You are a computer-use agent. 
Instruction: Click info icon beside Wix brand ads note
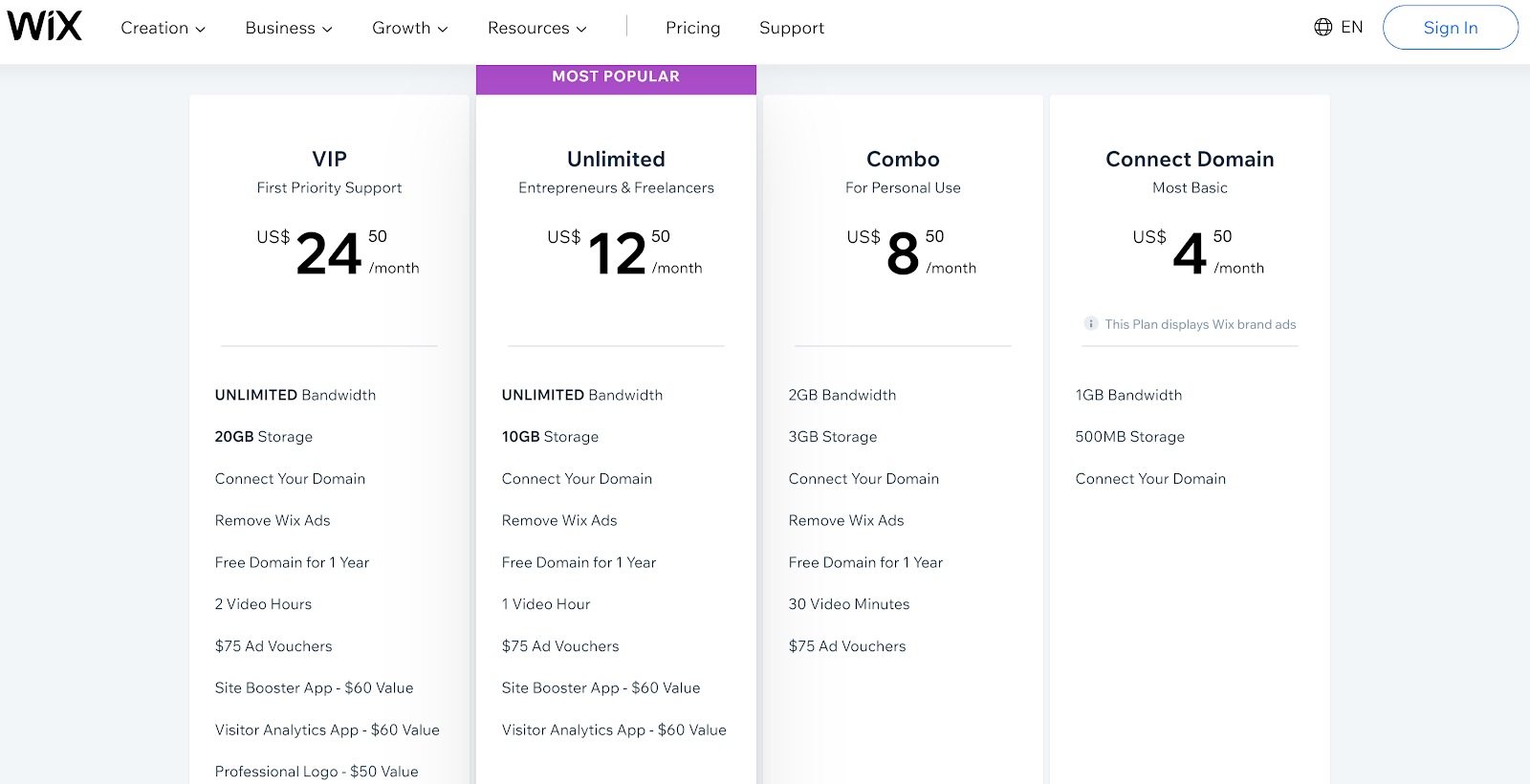tap(1090, 324)
